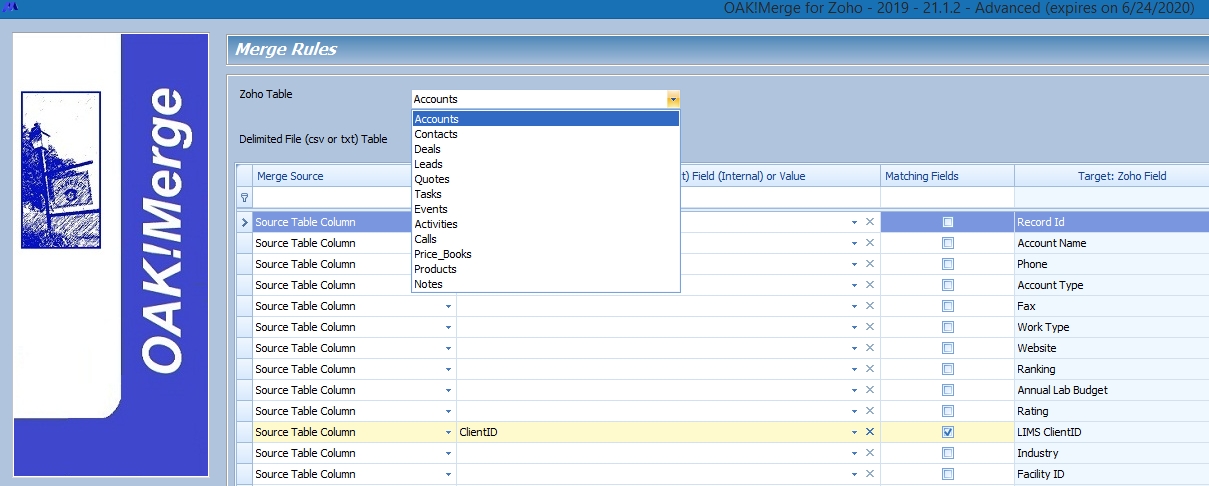Open the field value dropdown in the Rating row
Screen dimensions: 1209x486
coord(854,411)
